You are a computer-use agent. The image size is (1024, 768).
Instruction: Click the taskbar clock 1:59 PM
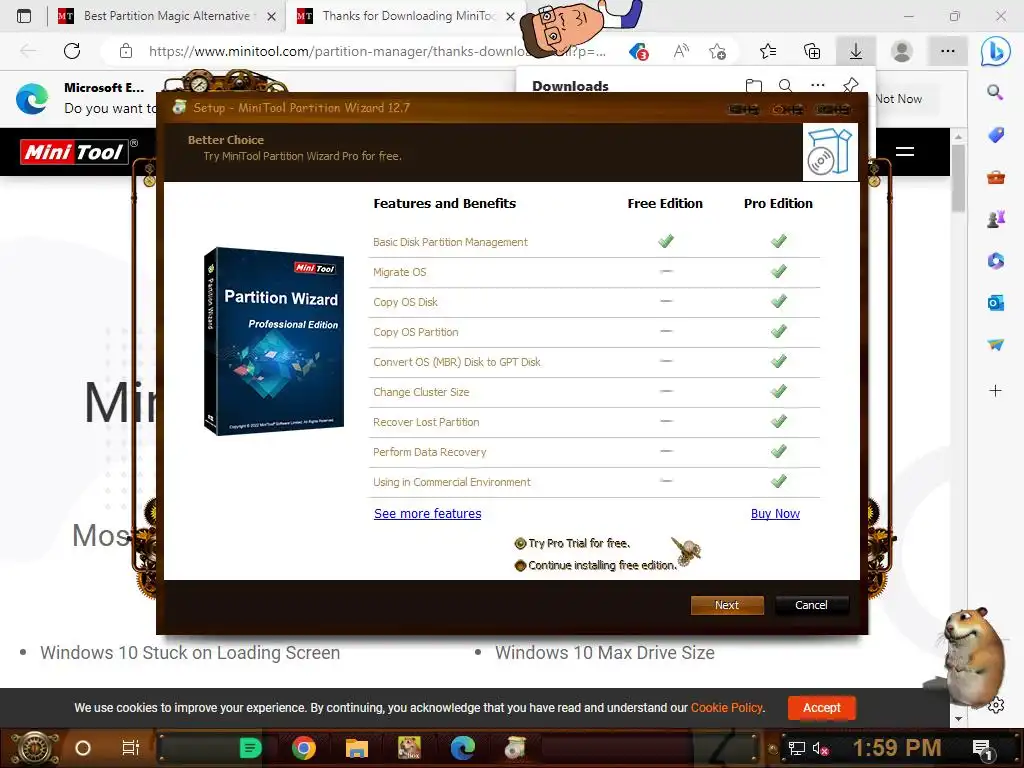click(897, 748)
